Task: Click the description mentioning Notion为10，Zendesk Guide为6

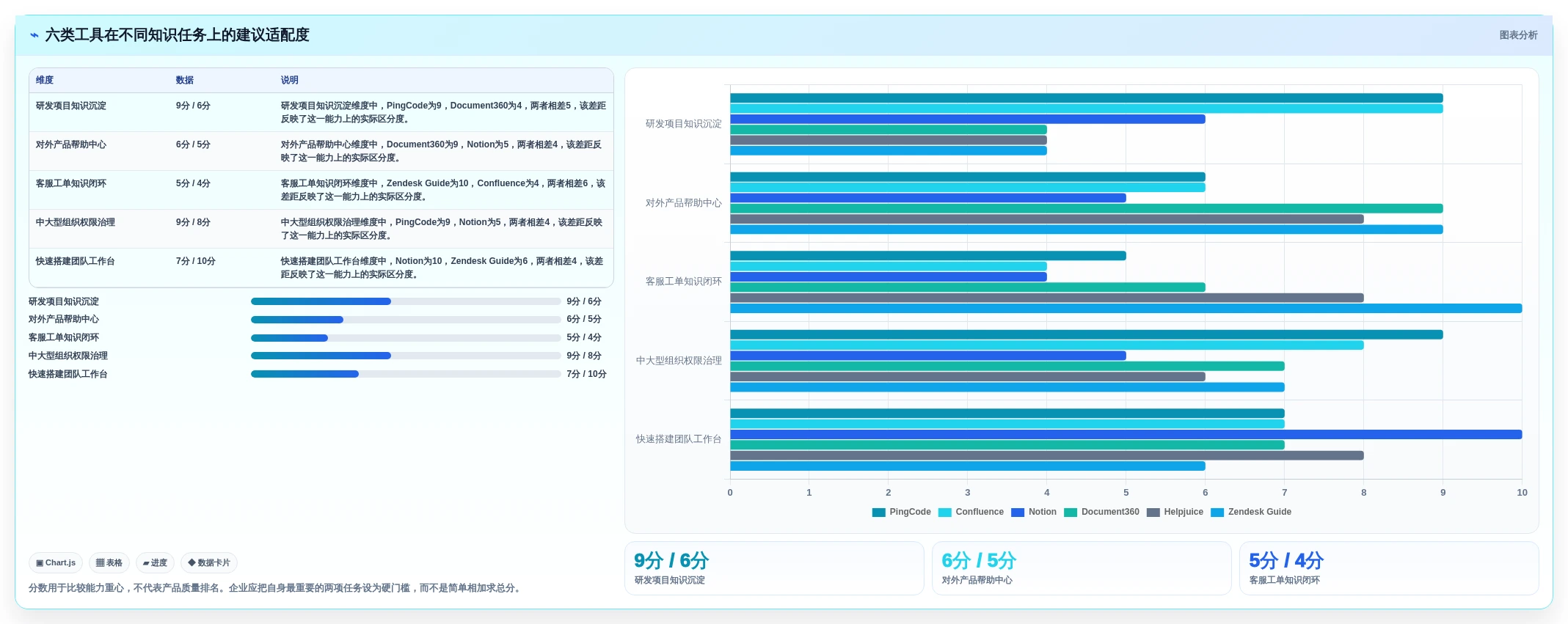Action: point(442,268)
